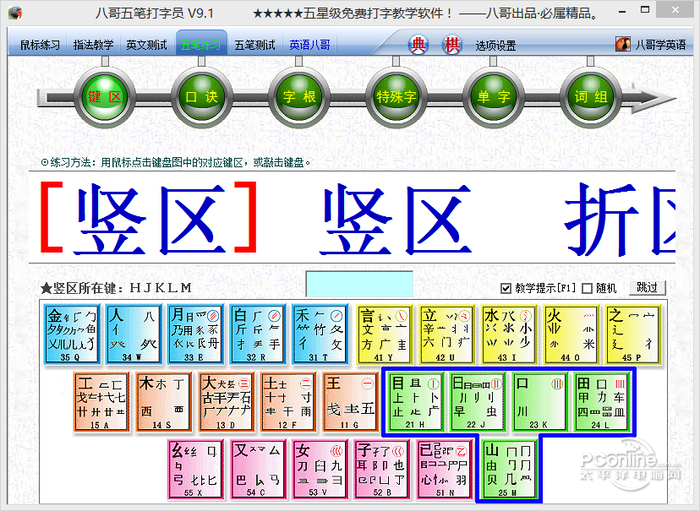Image resolution: width=700 pixels, height=511 pixels.
Task: Select the 词组 round button
Action: (x=590, y=97)
